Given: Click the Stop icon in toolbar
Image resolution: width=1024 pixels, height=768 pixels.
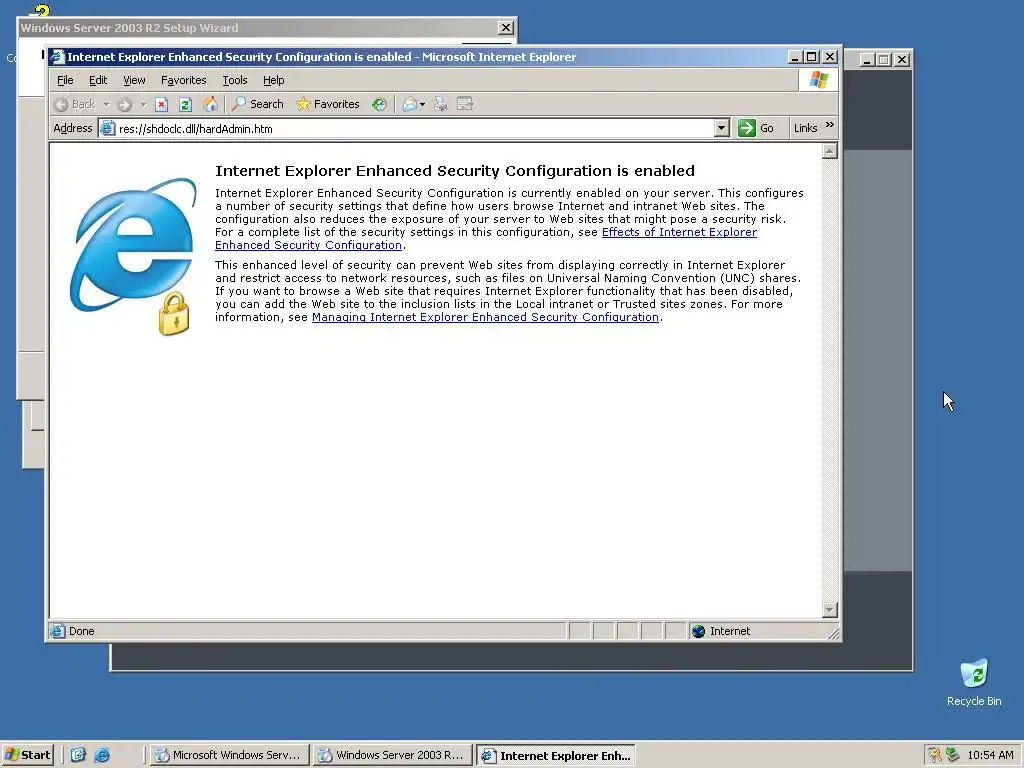Looking at the screenshot, I should coord(161,104).
